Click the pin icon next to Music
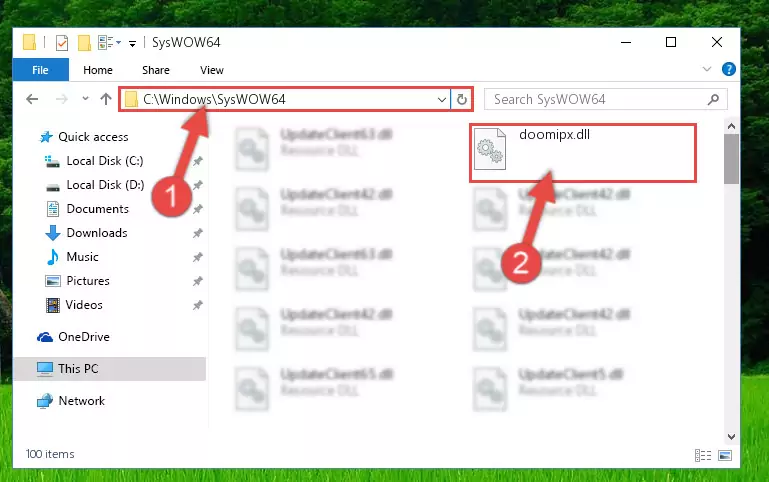Viewport: 769px width, 482px height. [x=198, y=257]
